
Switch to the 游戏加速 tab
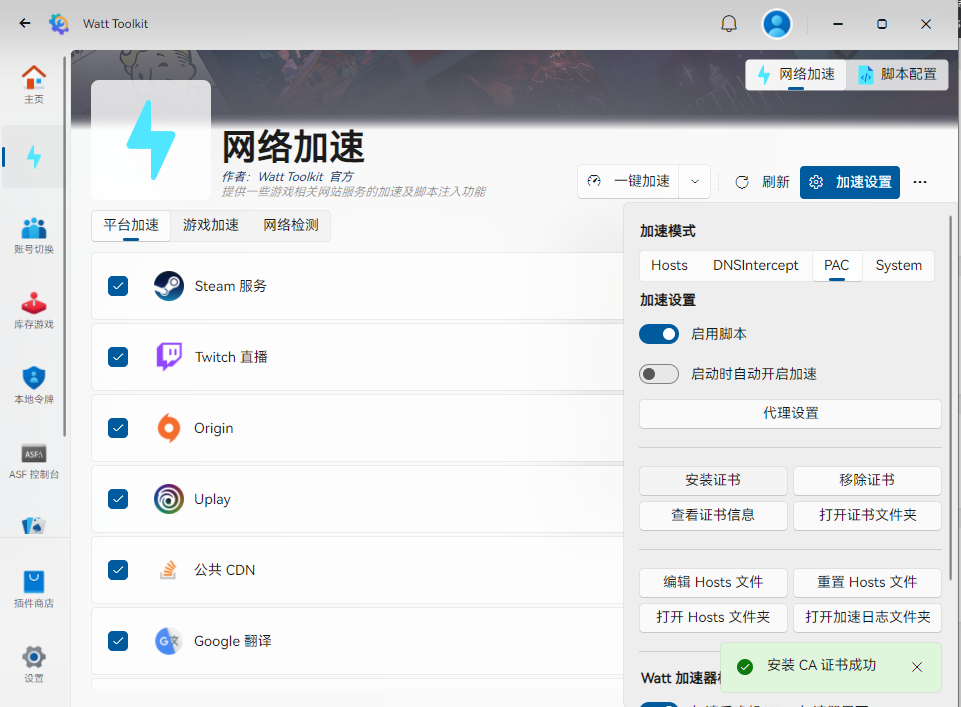[x=211, y=226]
